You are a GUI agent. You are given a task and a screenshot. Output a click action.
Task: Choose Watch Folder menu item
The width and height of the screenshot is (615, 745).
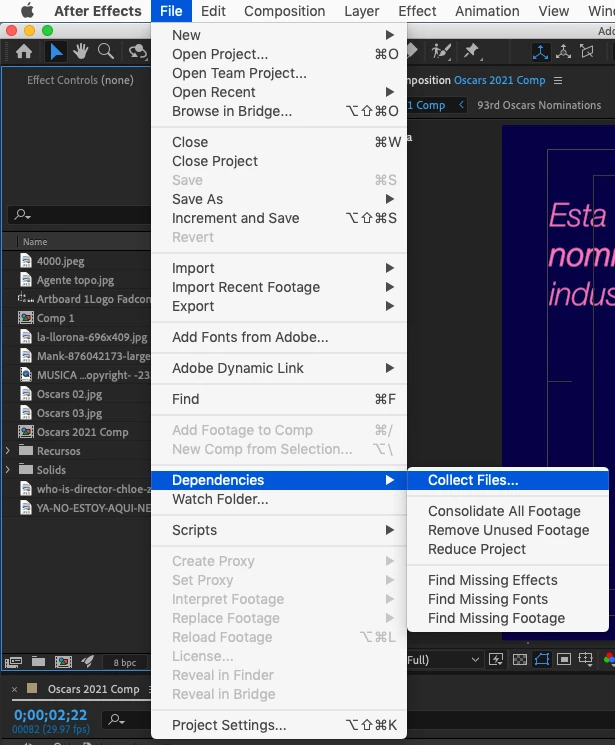tap(279, 499)
